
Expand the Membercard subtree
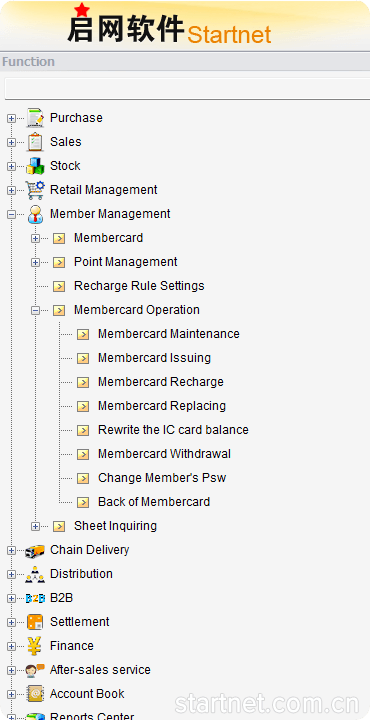click(35, 238)
